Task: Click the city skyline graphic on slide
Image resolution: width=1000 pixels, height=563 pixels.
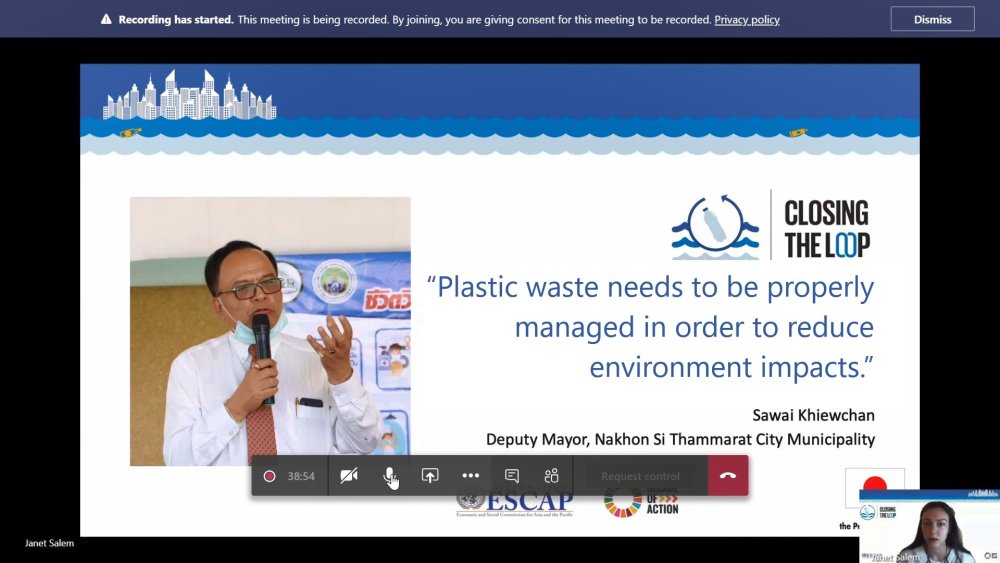Action: (189, 96)
